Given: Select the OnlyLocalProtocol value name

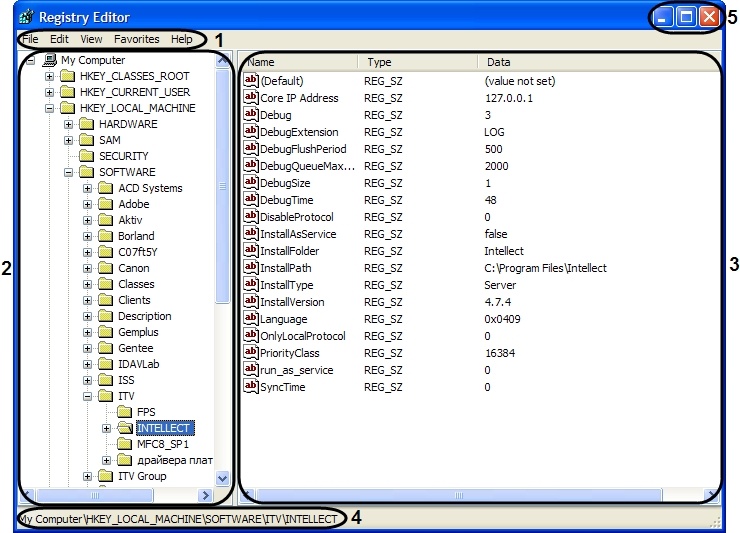Looking at the screenshot, I should (x=303, y=336).
